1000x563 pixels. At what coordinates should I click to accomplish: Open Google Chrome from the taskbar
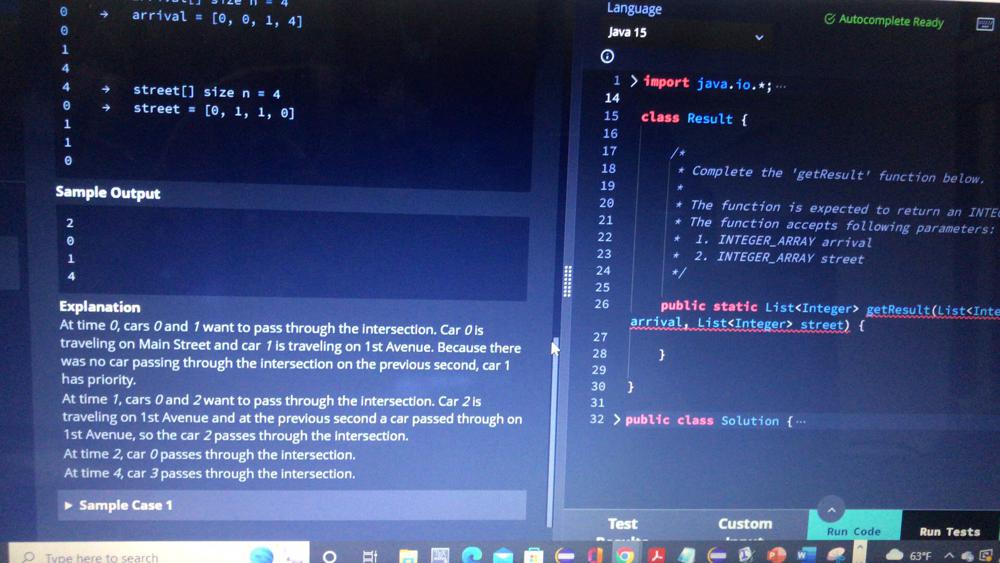tap(626, 555)
